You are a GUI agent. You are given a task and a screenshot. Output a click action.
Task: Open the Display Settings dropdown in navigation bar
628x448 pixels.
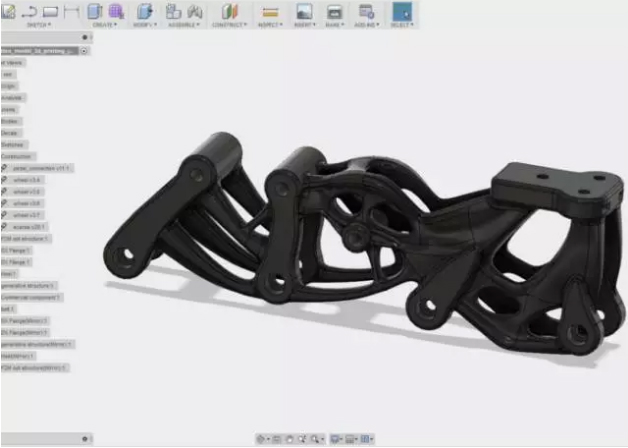[x=338, y=438]
